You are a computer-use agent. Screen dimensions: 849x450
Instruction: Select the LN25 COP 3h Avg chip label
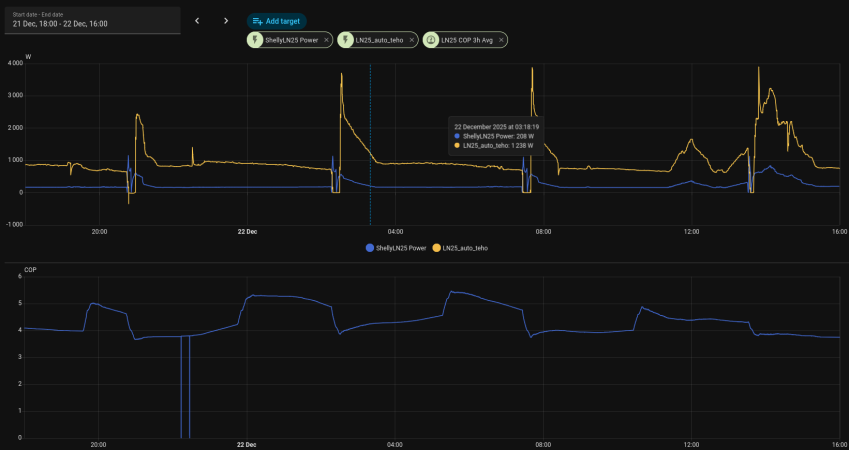click(x=467, y=40)
